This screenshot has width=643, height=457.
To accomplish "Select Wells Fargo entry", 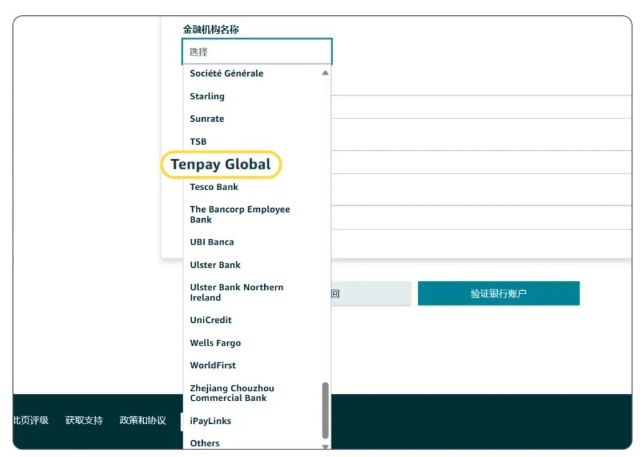I will click(x=215, y=343).
